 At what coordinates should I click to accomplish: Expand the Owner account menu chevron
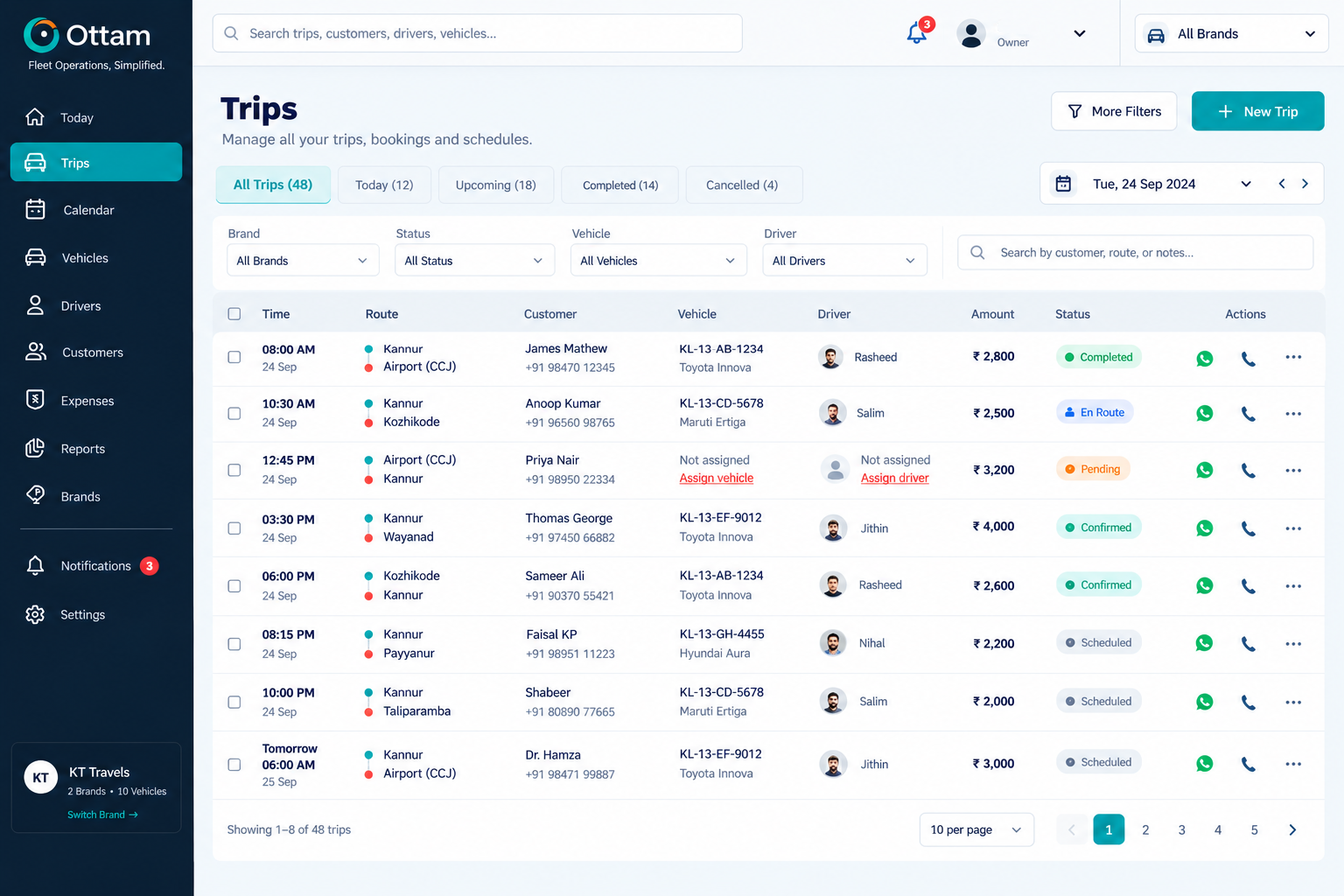(1080, 33)
